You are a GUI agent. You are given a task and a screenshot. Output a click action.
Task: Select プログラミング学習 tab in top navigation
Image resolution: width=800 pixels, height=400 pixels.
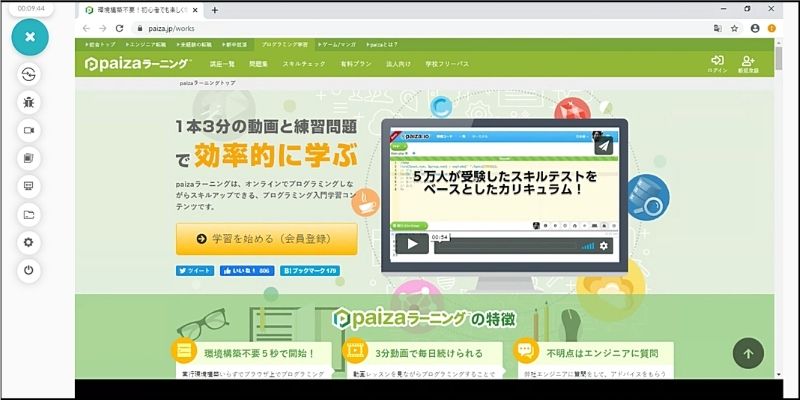click(285, 44)
